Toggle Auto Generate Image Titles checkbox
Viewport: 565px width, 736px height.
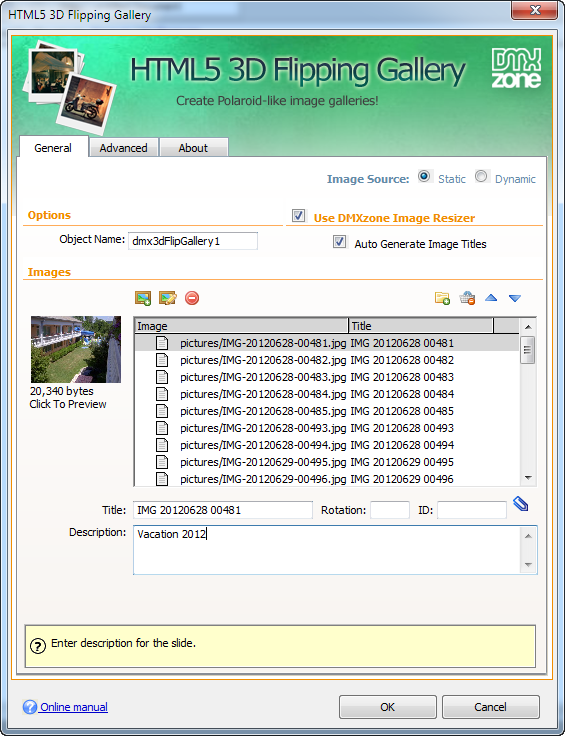[x=339, y=242]
